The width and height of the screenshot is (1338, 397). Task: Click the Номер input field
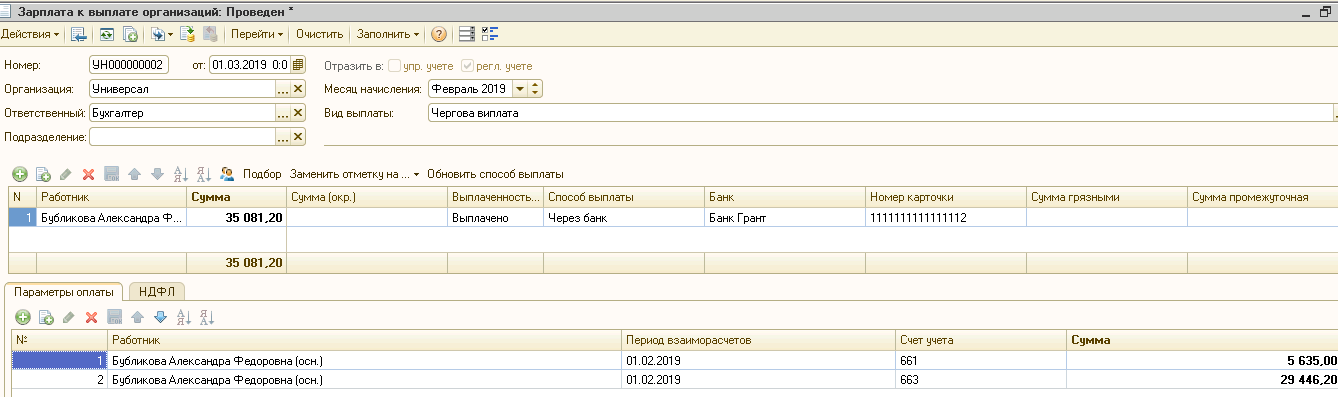(x=129, y=65)
